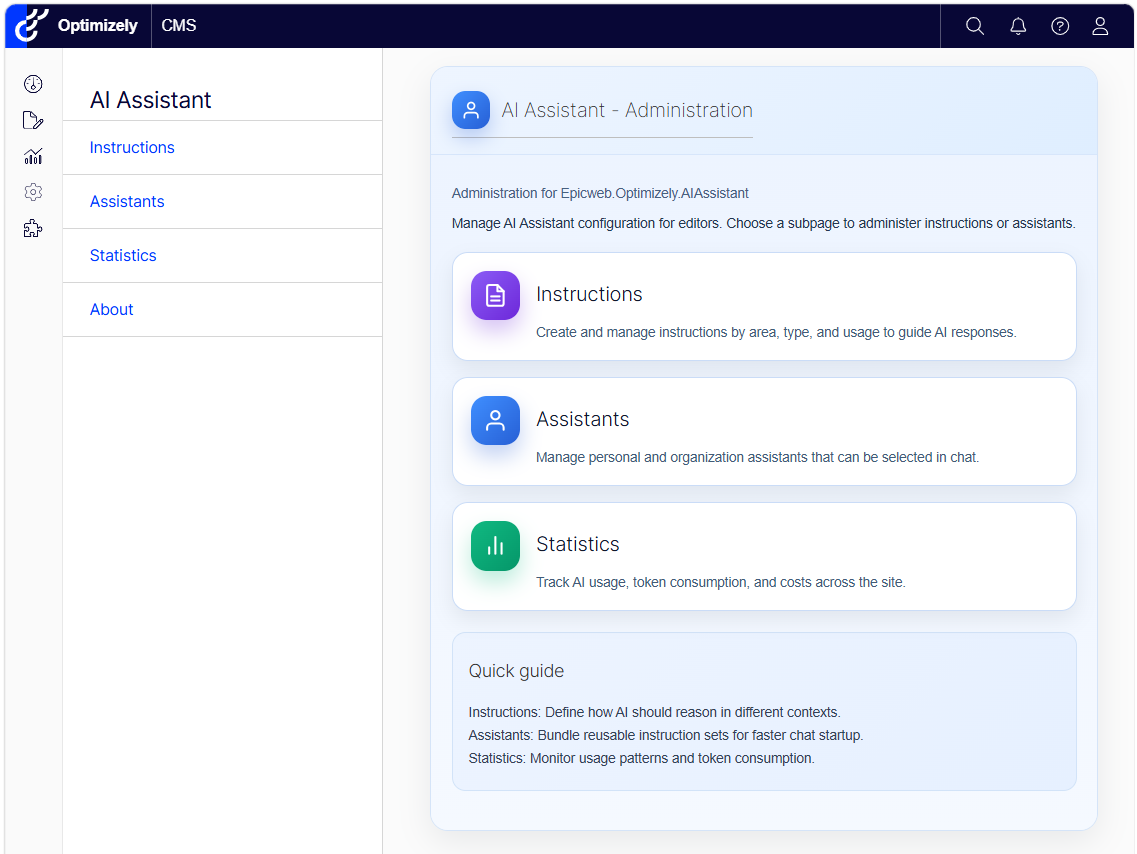Click the AI Assistant sidebar heading
1137x854 pixels.
[x=151, y=99]
